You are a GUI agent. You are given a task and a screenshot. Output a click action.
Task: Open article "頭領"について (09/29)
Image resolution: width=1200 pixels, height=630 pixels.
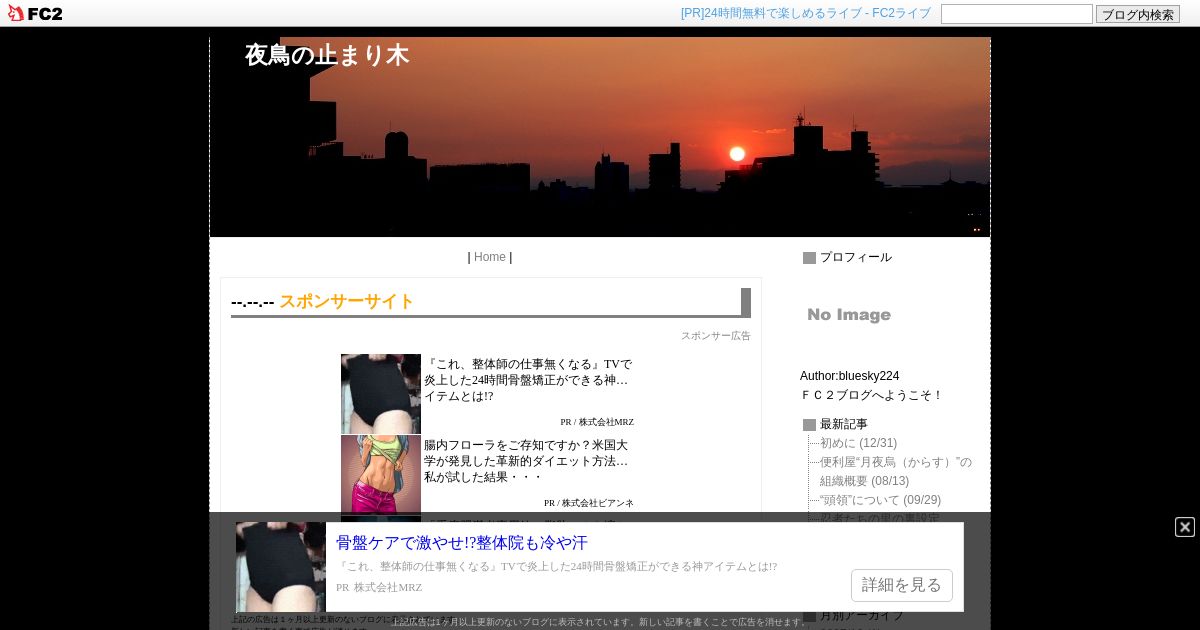880,500
